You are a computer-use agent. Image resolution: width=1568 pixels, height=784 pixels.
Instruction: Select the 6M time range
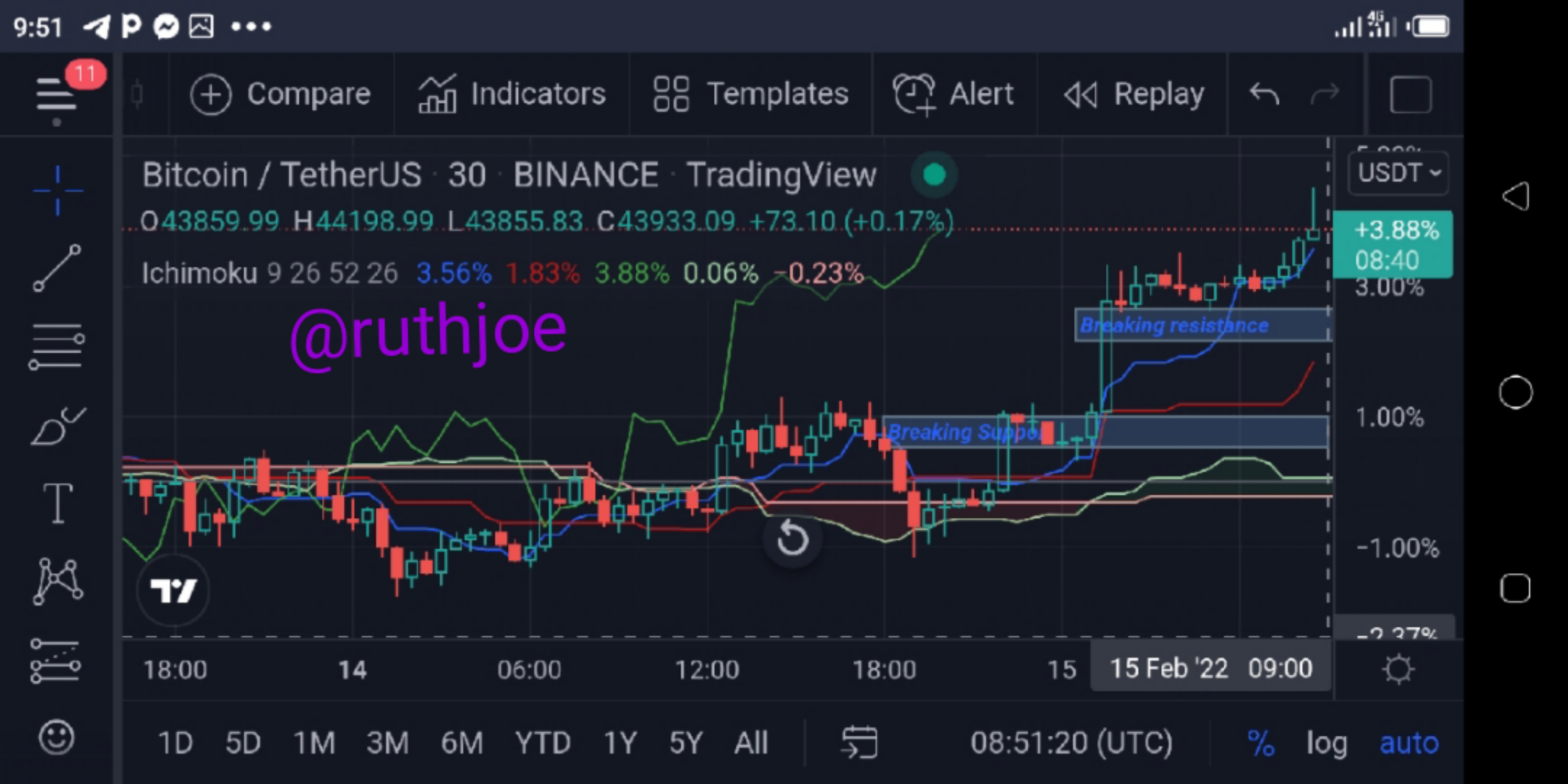tap(461, 743)
